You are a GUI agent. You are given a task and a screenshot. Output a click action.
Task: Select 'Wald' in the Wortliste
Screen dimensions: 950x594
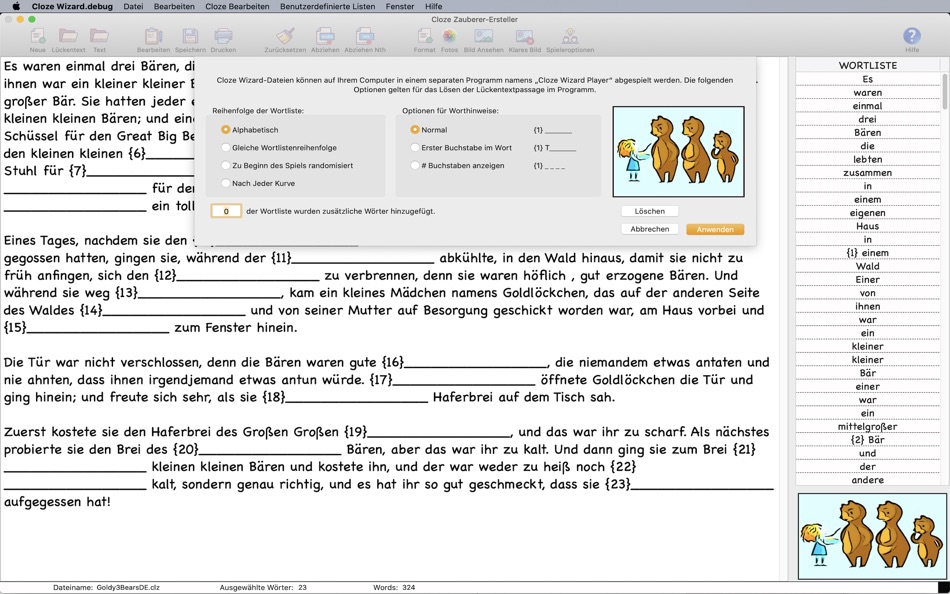pos(868,265)
